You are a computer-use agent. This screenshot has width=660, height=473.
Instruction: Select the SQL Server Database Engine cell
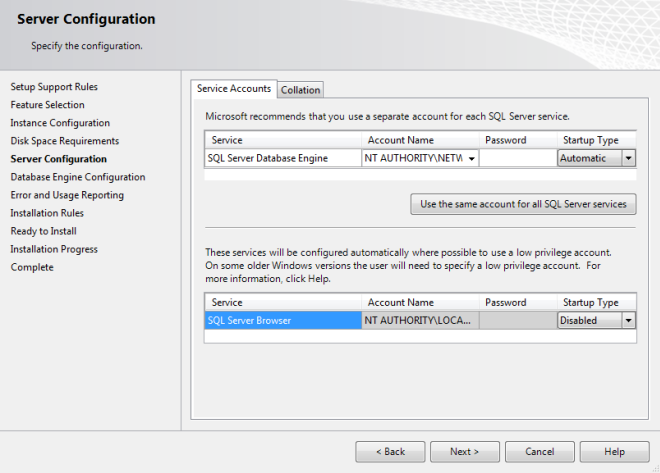coord(283,158)
